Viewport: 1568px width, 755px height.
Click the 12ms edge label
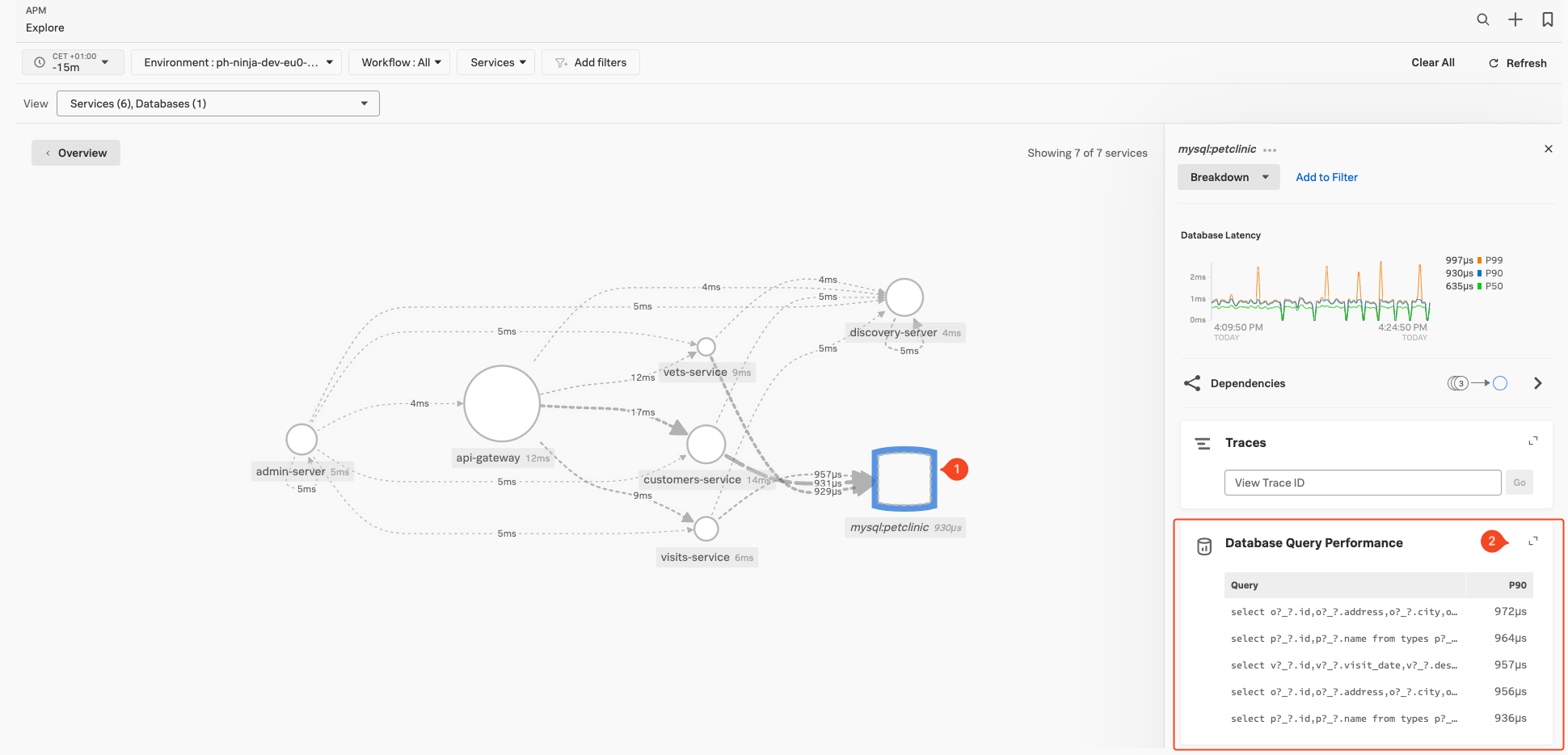pyautogui.click(x=643, y=377)
